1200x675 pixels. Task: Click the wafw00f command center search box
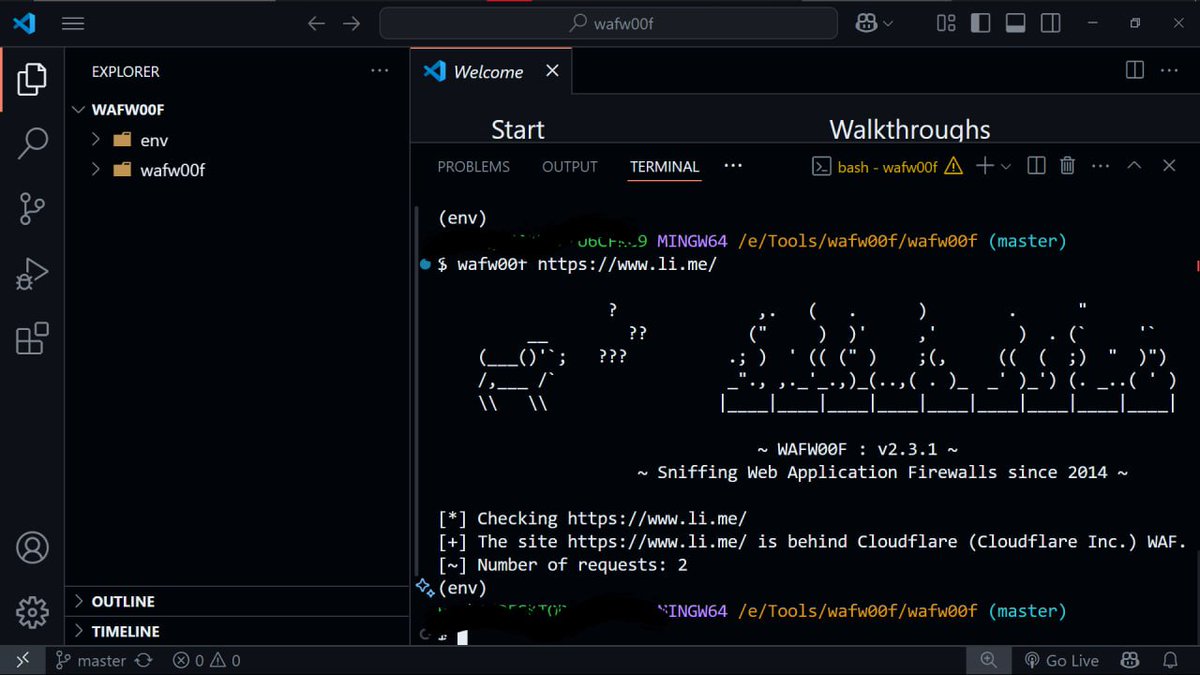[609, 23]
